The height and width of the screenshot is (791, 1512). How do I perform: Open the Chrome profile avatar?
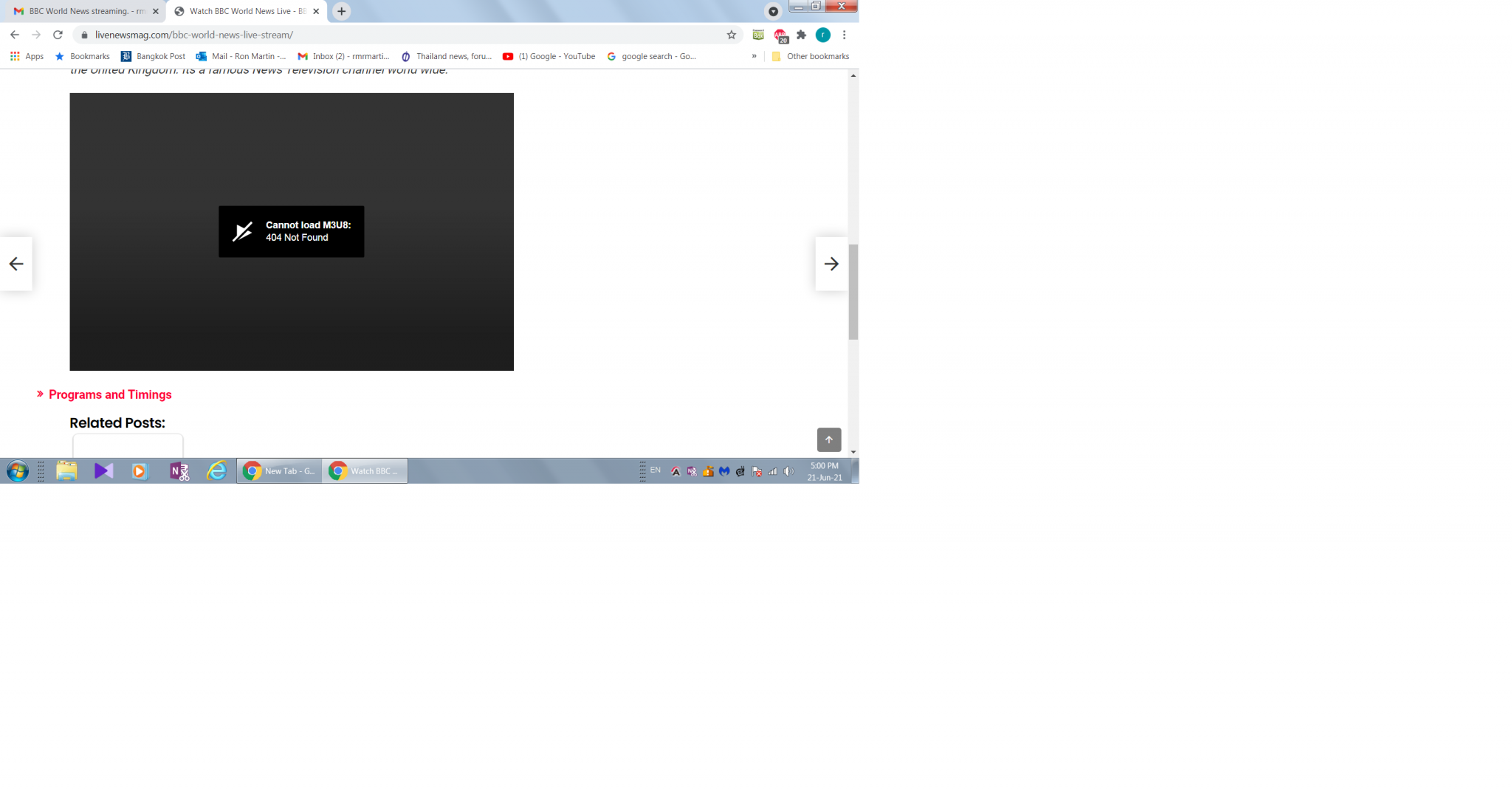pos(823,35)
